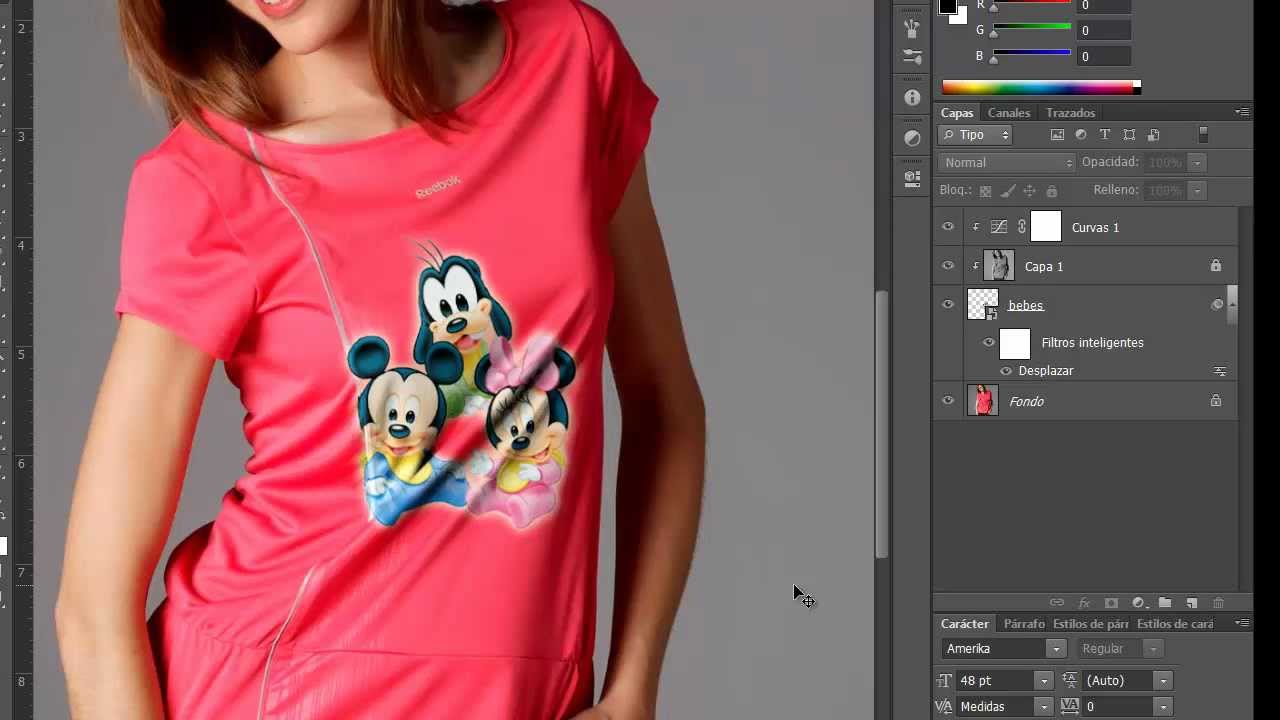Open the Relleno dropdown arrow
Viewport: 1280px width, 720px height.
pyautogui.click(x=1196, y=190)
